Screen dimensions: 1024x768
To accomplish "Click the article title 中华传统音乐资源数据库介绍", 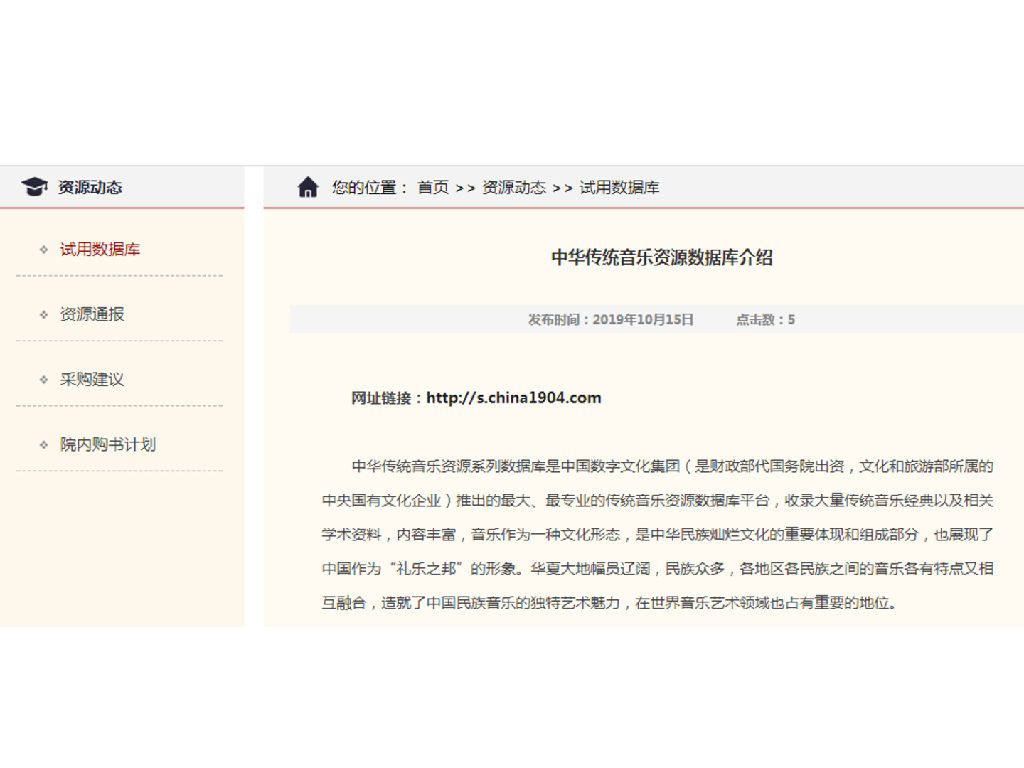I will coord(662,257).
